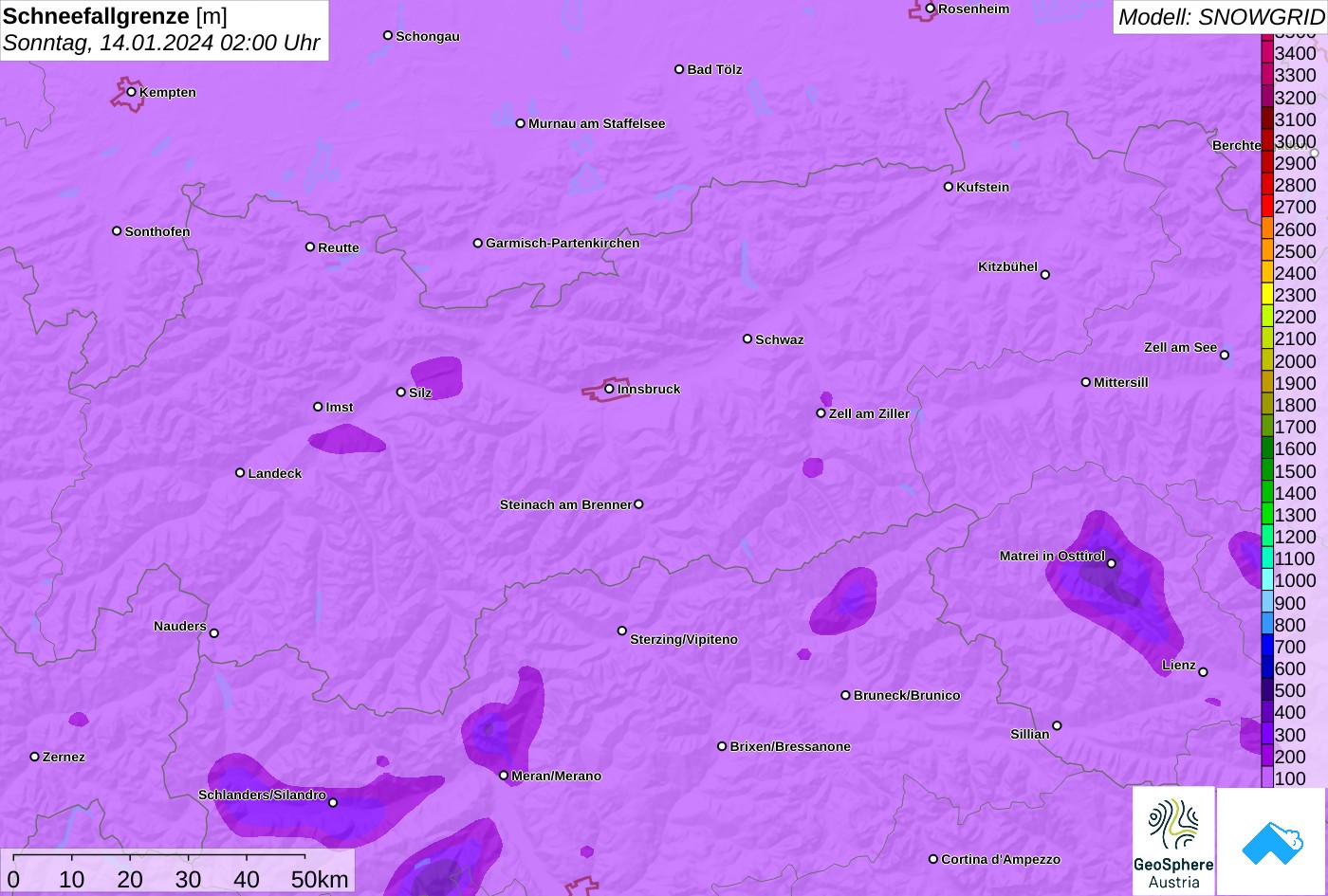Click the Schongau map marker dot

tap(388, 35)
